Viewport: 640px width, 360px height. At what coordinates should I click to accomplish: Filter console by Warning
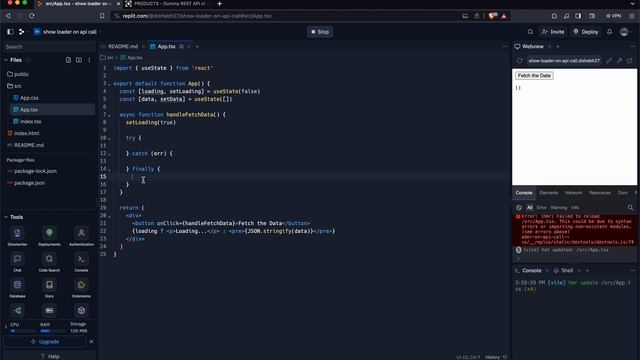559,207
